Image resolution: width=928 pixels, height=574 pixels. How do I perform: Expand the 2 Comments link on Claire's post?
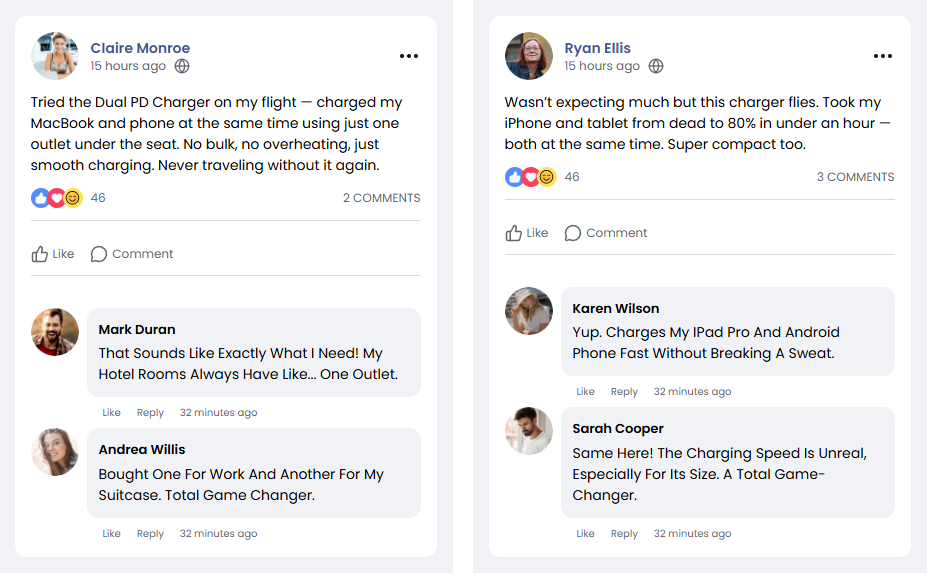coord(381,198)
